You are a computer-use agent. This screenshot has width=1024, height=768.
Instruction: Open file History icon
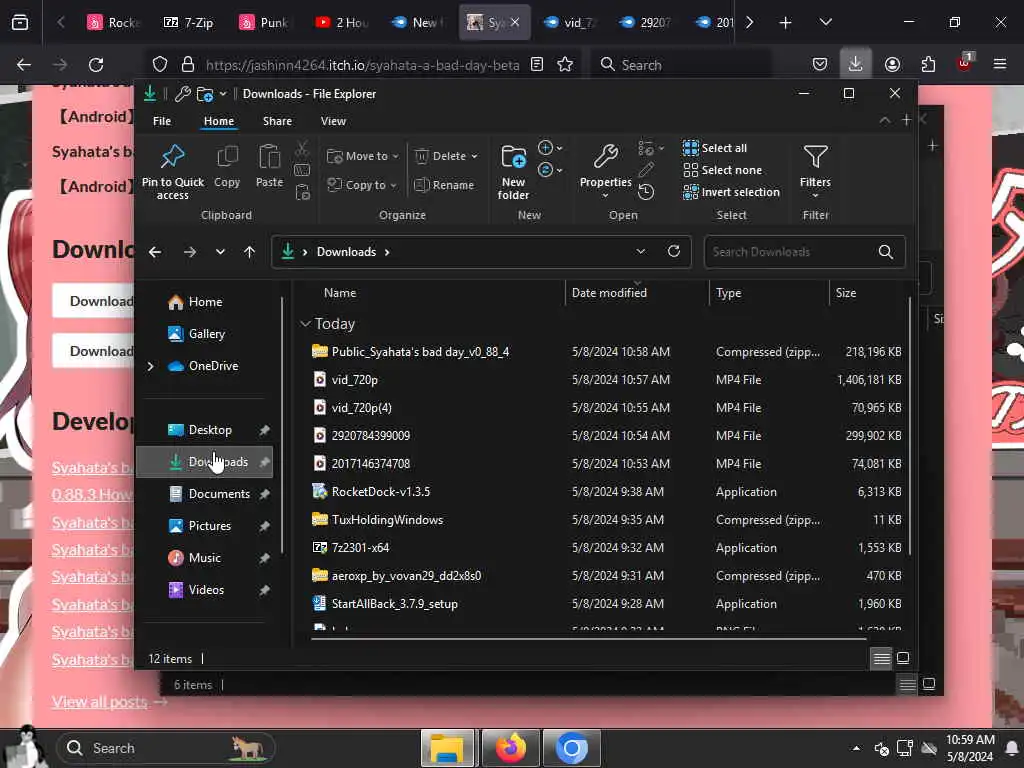(646, 192)
